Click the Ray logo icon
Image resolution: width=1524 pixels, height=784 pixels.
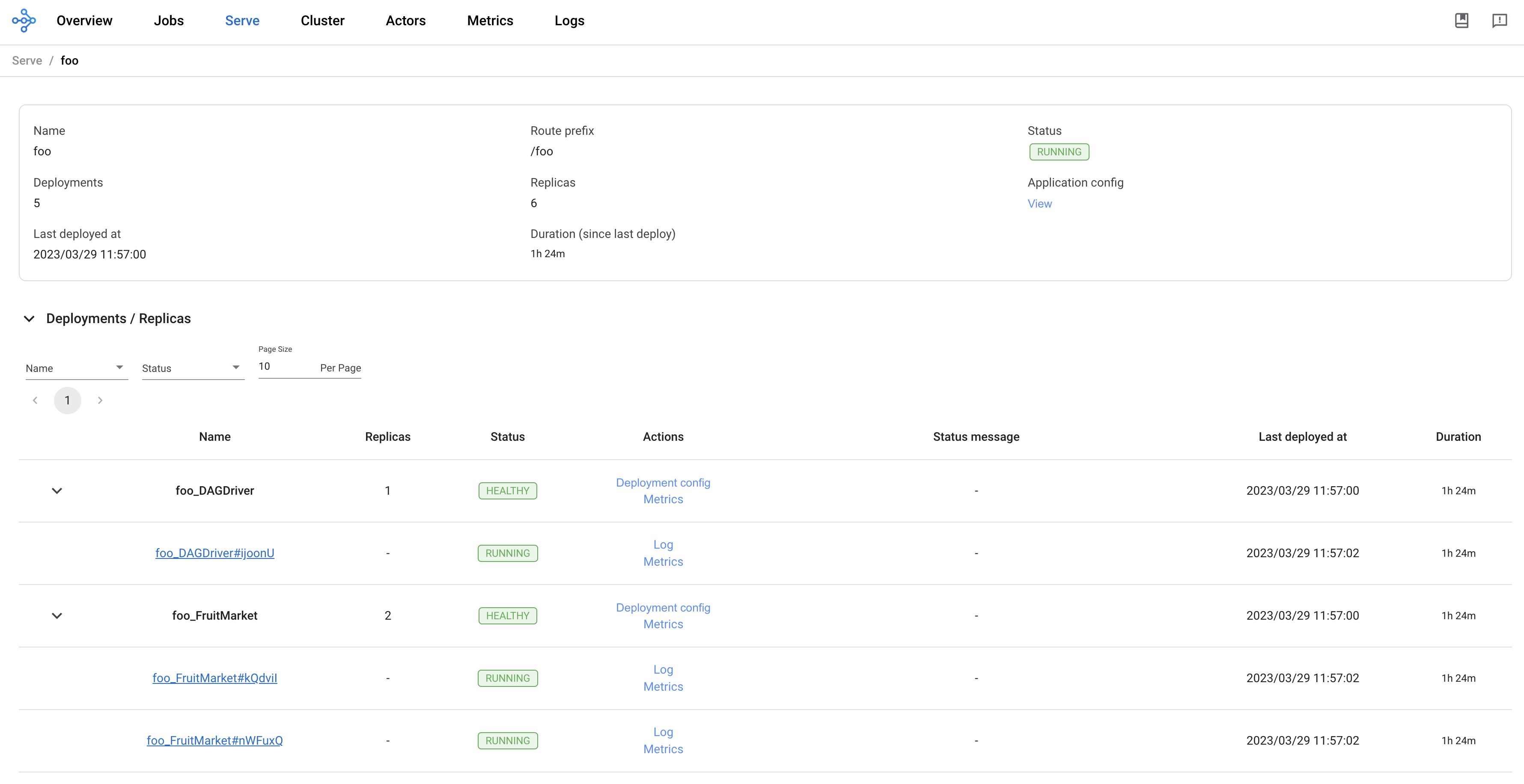[x=24, y=21]
